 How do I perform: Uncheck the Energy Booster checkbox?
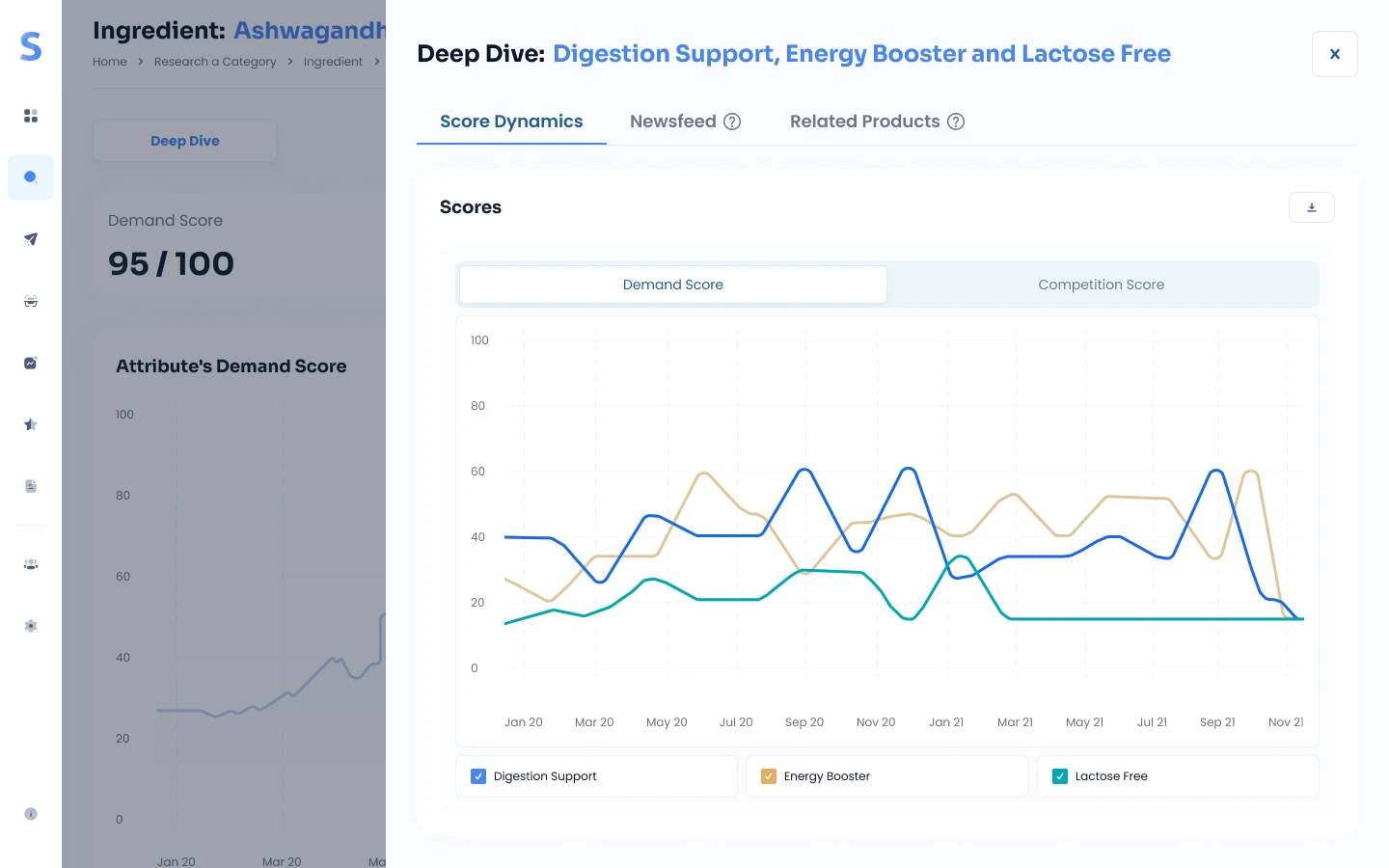(769, 776)
